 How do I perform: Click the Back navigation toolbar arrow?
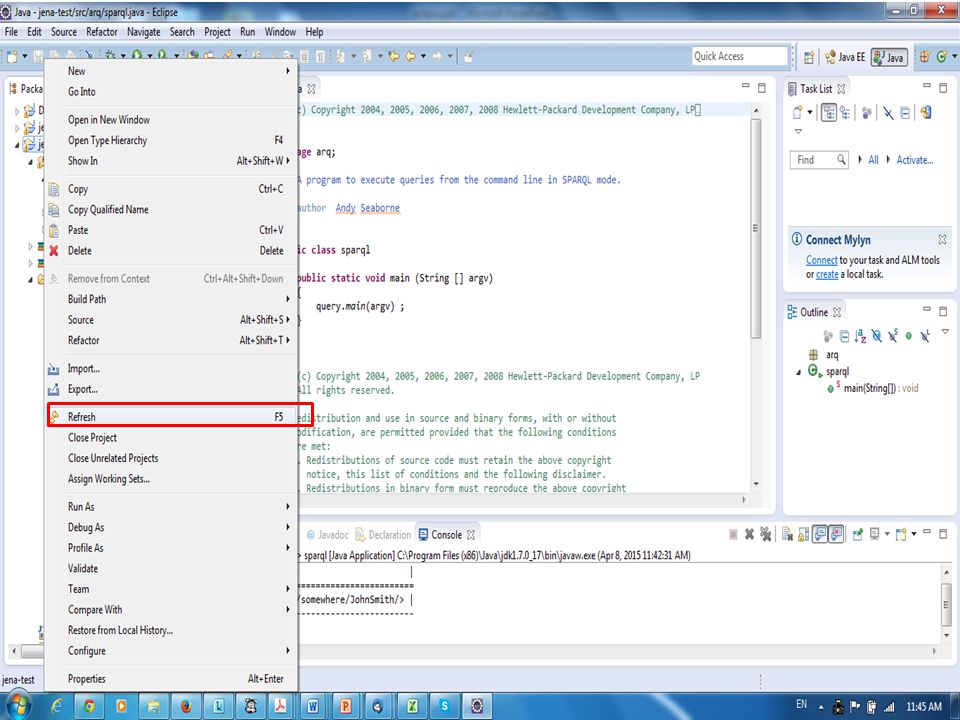[410, 56]
